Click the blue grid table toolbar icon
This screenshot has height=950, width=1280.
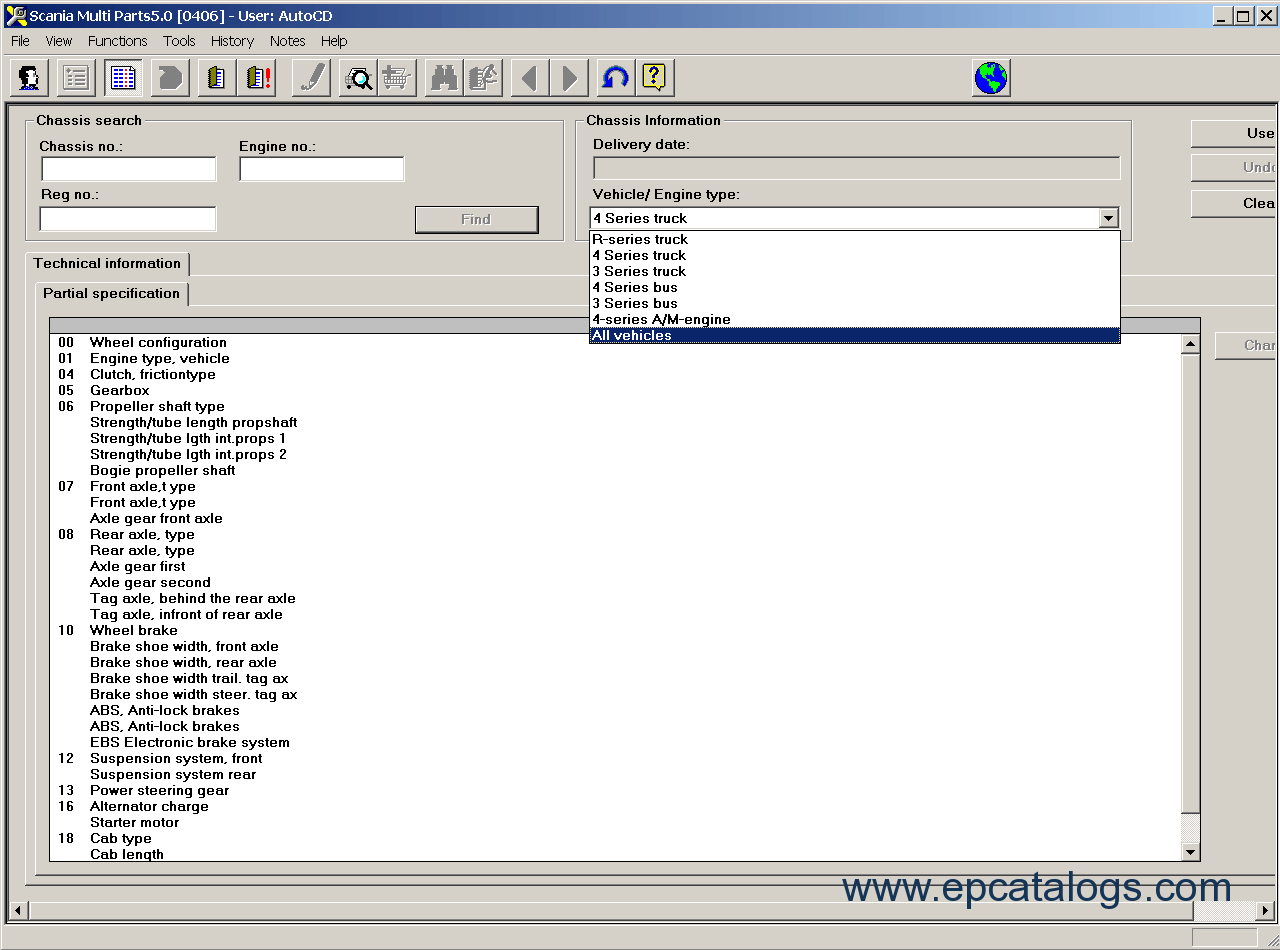[122, 78]
